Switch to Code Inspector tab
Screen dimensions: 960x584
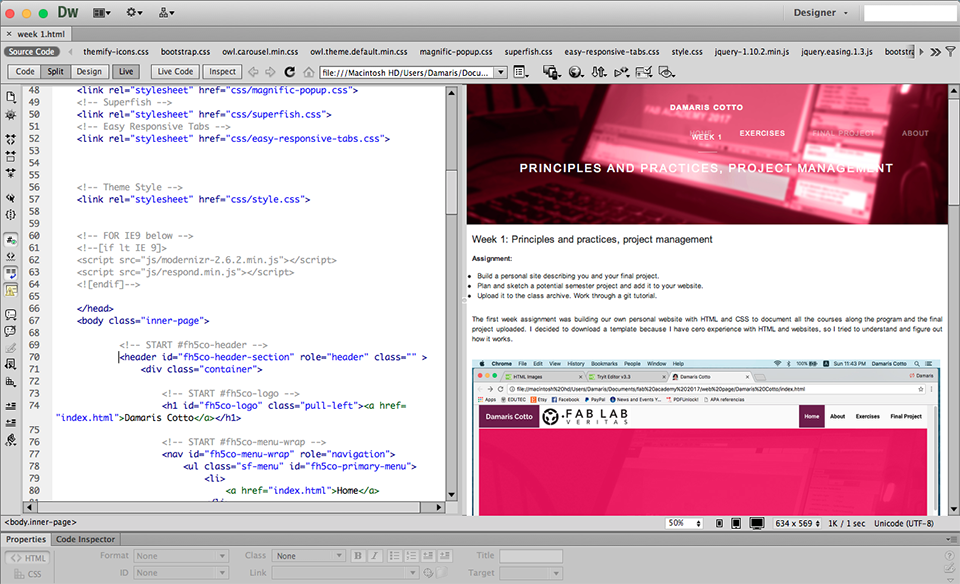point(85,539)
